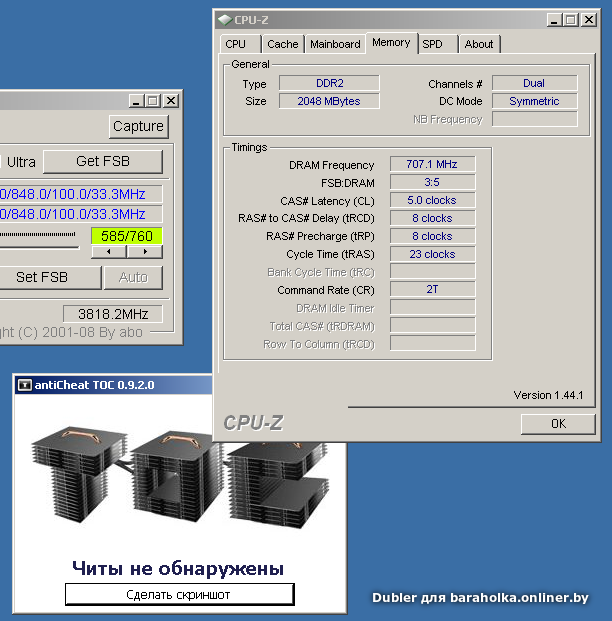Click OK in the CPU-Z window
The height and width of the screenshot is (621, 612).
tap(558, 424)
